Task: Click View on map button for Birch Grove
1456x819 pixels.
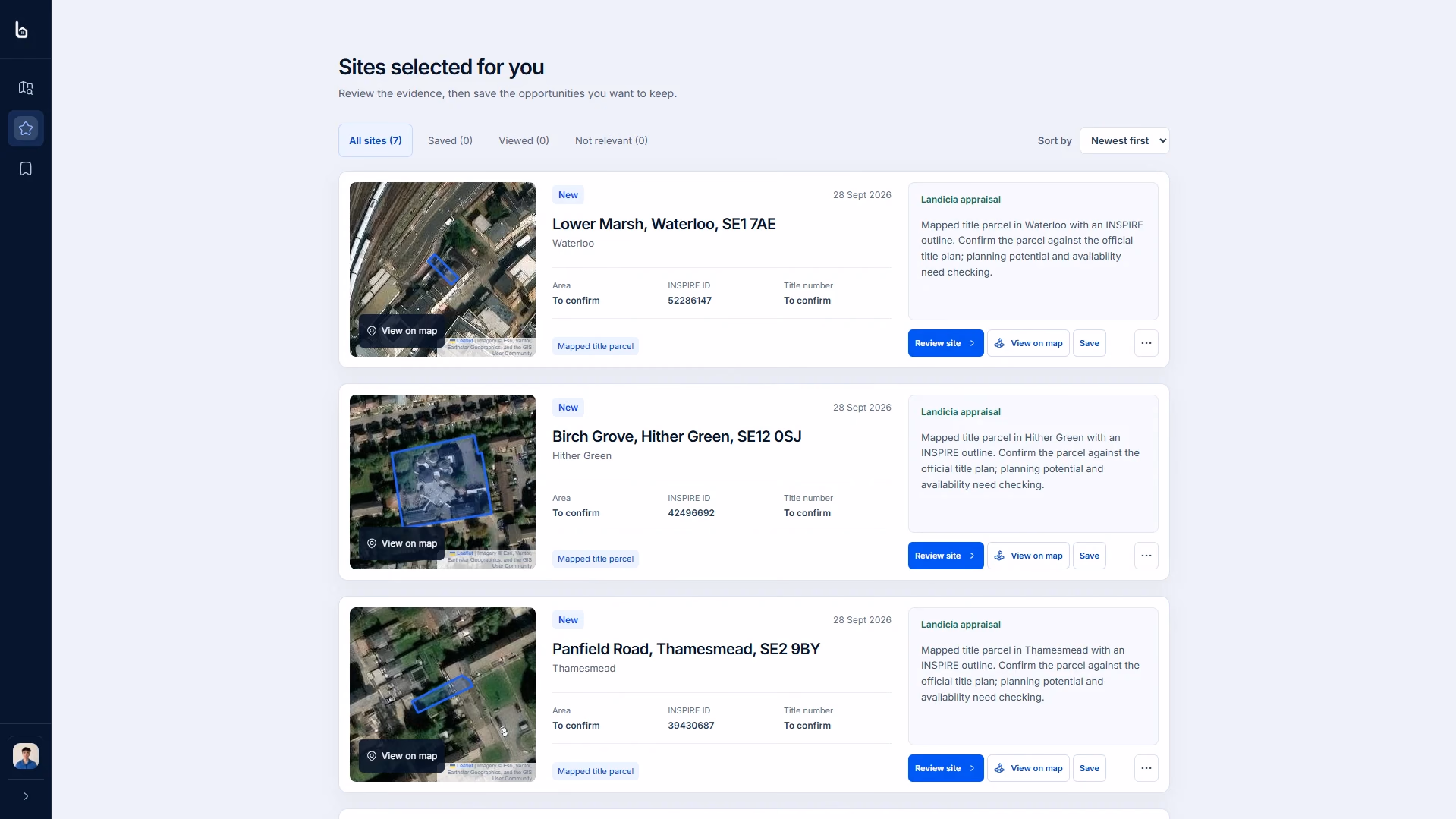Action: point(1028,556)
